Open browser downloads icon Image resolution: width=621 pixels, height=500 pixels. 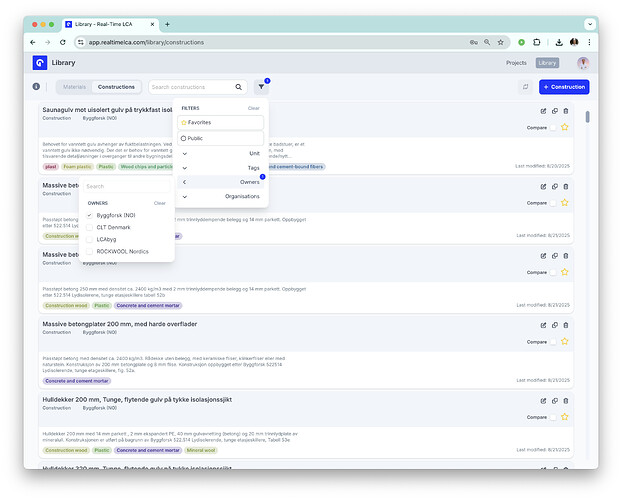(559, 42)
